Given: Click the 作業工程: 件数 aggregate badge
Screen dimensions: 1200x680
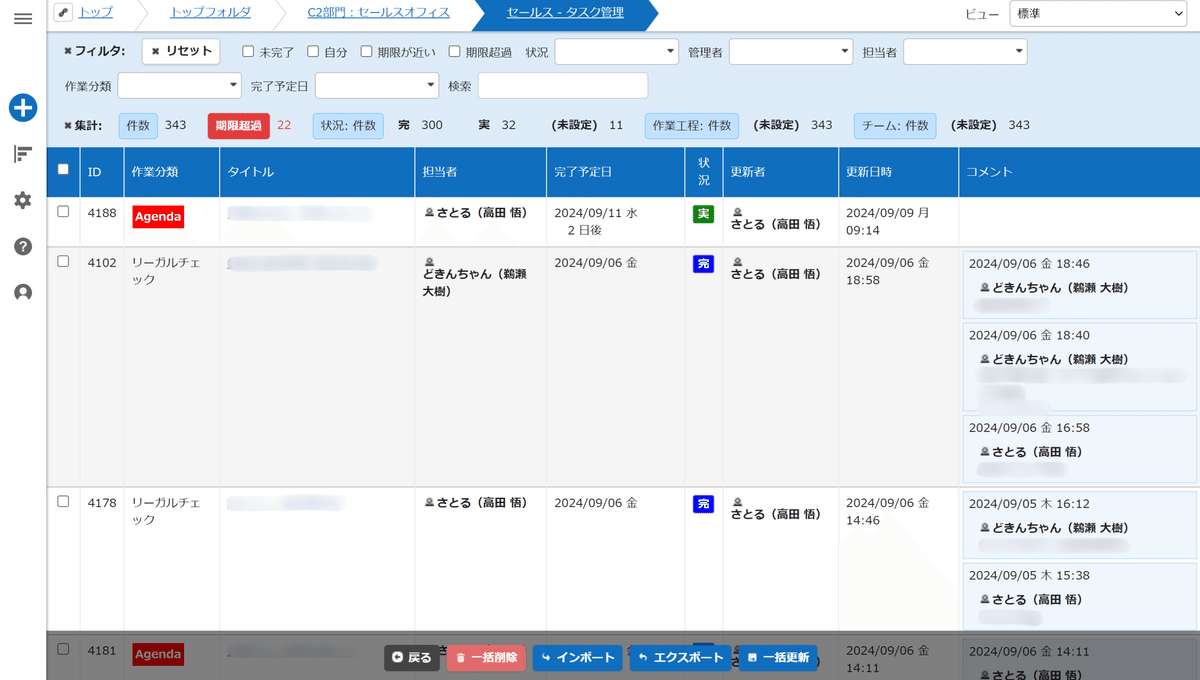Looking at the screenshot, I should click(x=691, y=125).
